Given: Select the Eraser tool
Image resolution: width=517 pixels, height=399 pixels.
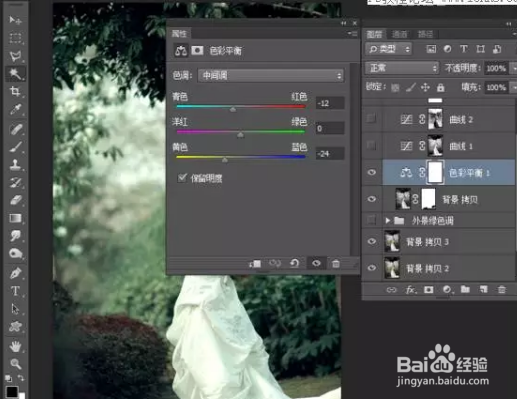Looking at the screenshot, I should [15, 200].
